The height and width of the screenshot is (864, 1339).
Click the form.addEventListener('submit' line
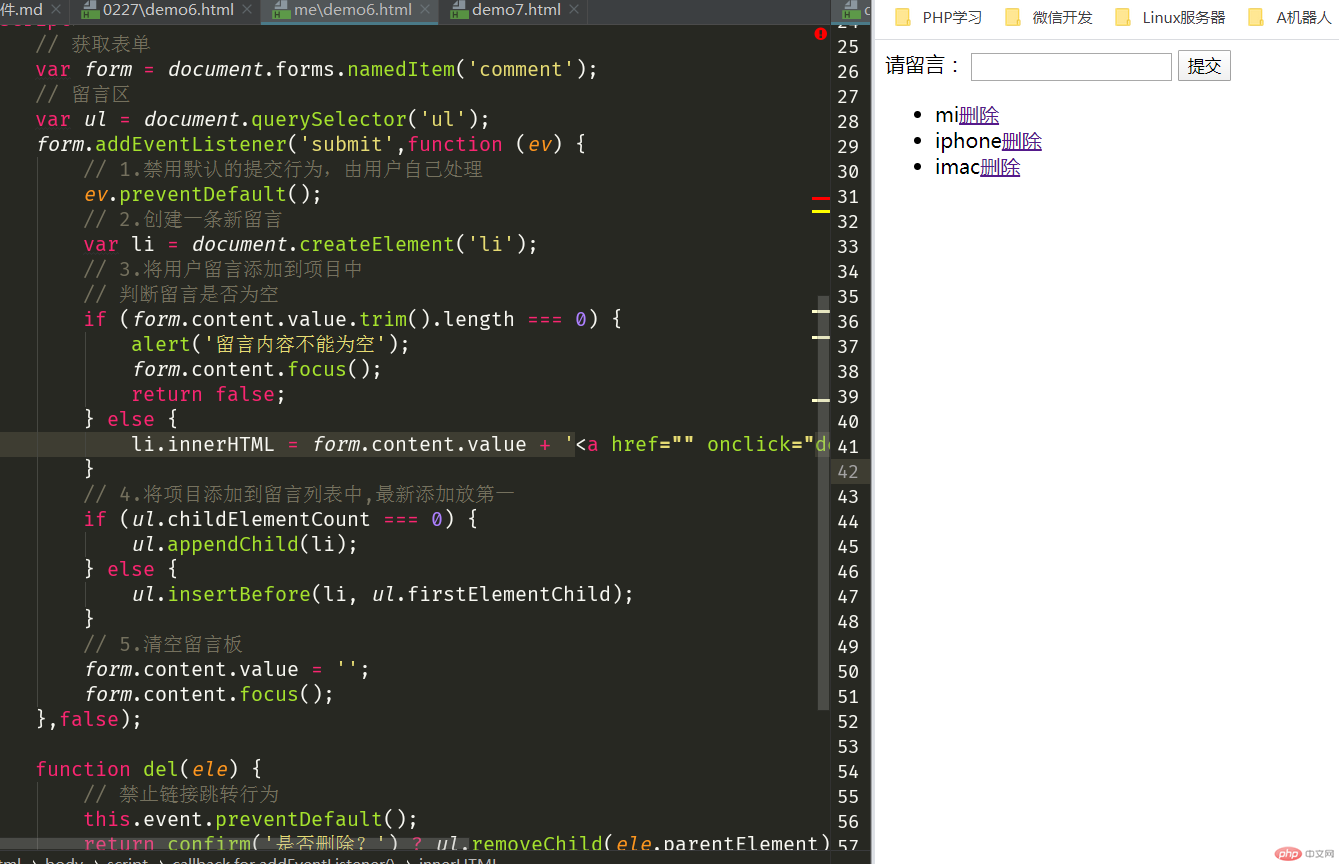click(x=311, y=144)
